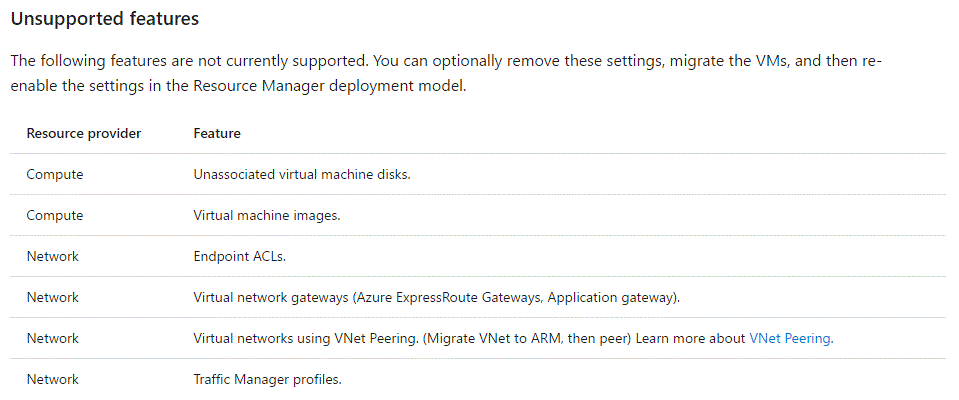The width and height of the screenshot is (959, 400).
Task: Click Network beside Traffic Manager profiles
Action: pyautogui.click(x=53, y=379)
